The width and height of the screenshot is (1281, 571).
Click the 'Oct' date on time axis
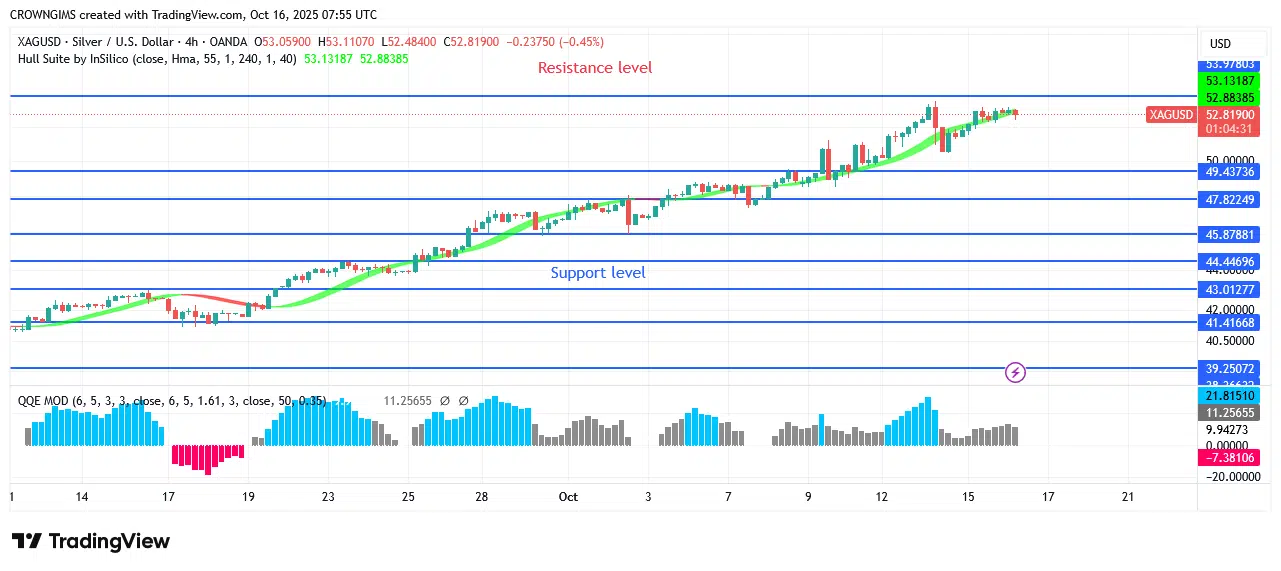568,497
